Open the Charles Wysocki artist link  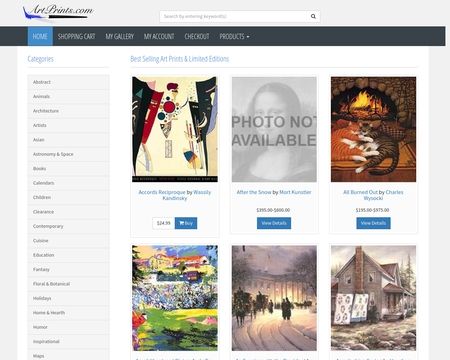pos(383,195)
